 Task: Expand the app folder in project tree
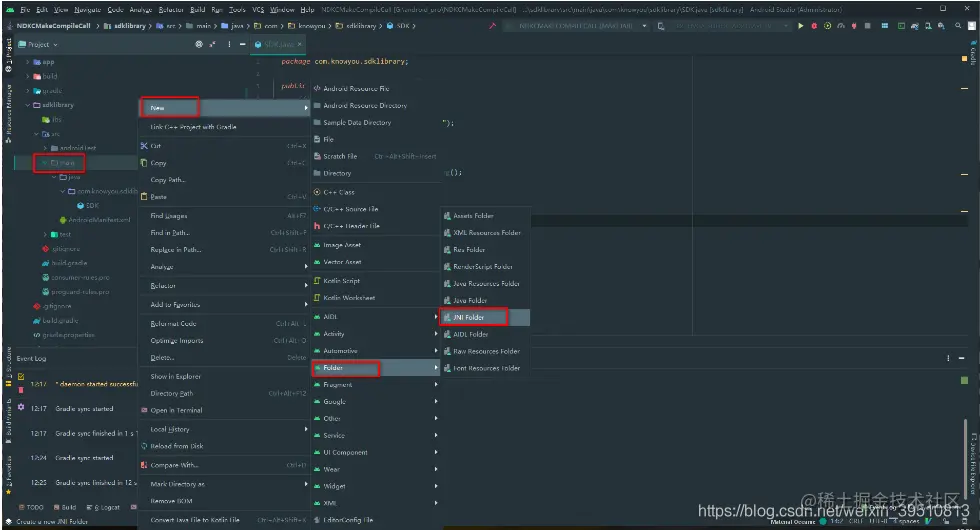click(28, 62)
